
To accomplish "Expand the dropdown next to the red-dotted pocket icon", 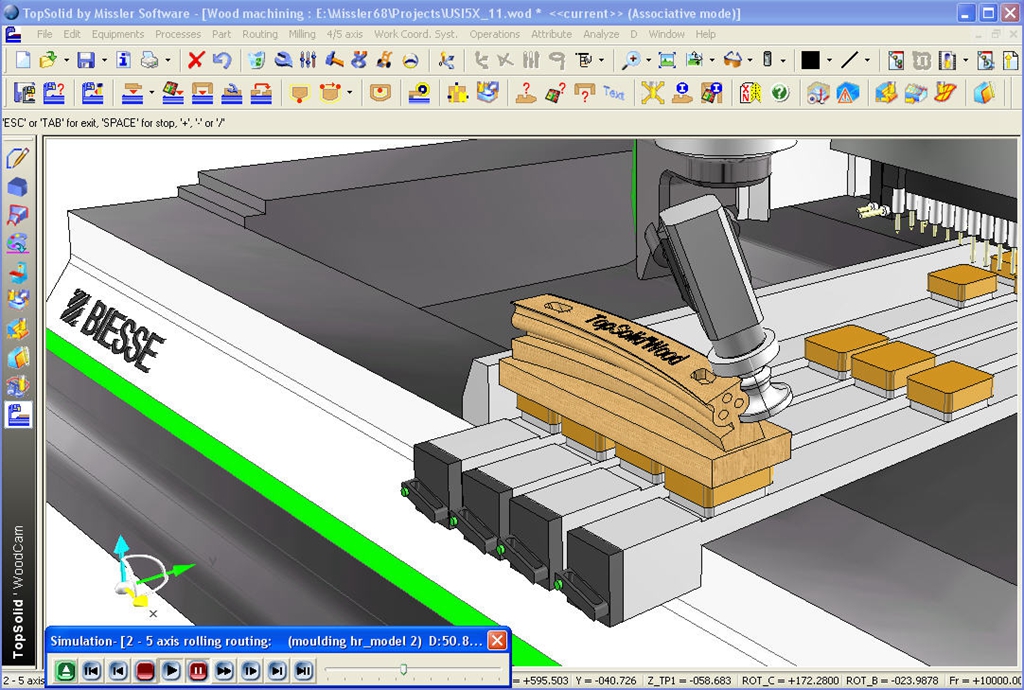I will [x=349, y=93].
